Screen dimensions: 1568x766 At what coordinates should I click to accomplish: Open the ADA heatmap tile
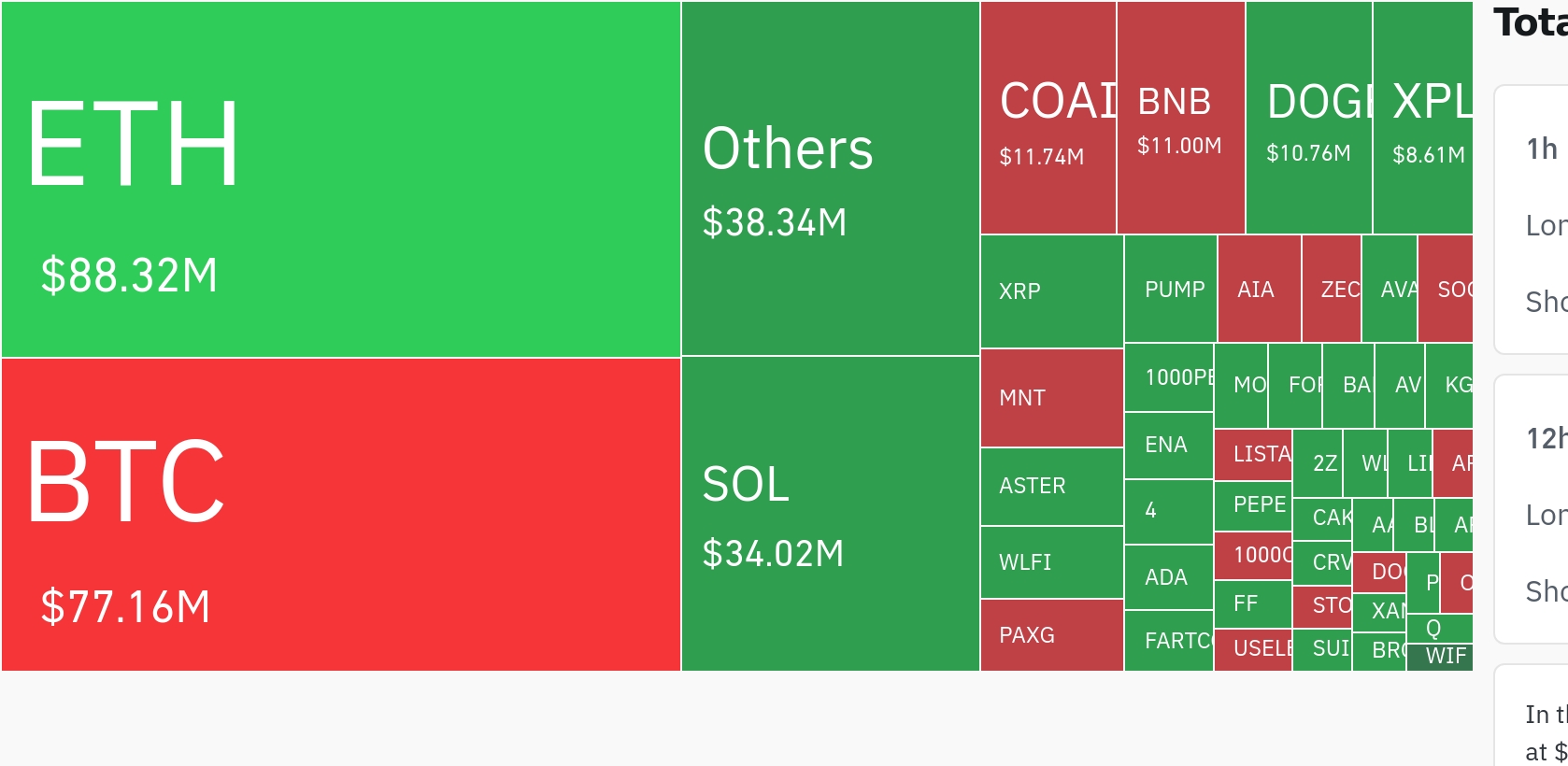(1168, 577)
